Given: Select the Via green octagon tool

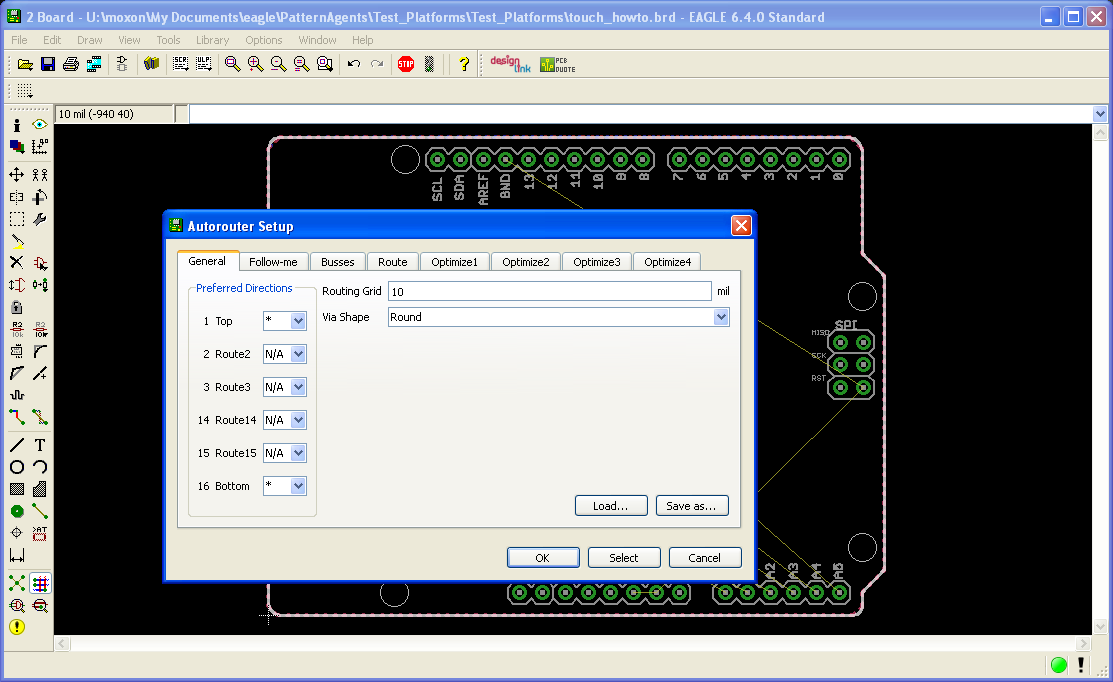Looking at the screenshot, I should (x=17, y=511).
